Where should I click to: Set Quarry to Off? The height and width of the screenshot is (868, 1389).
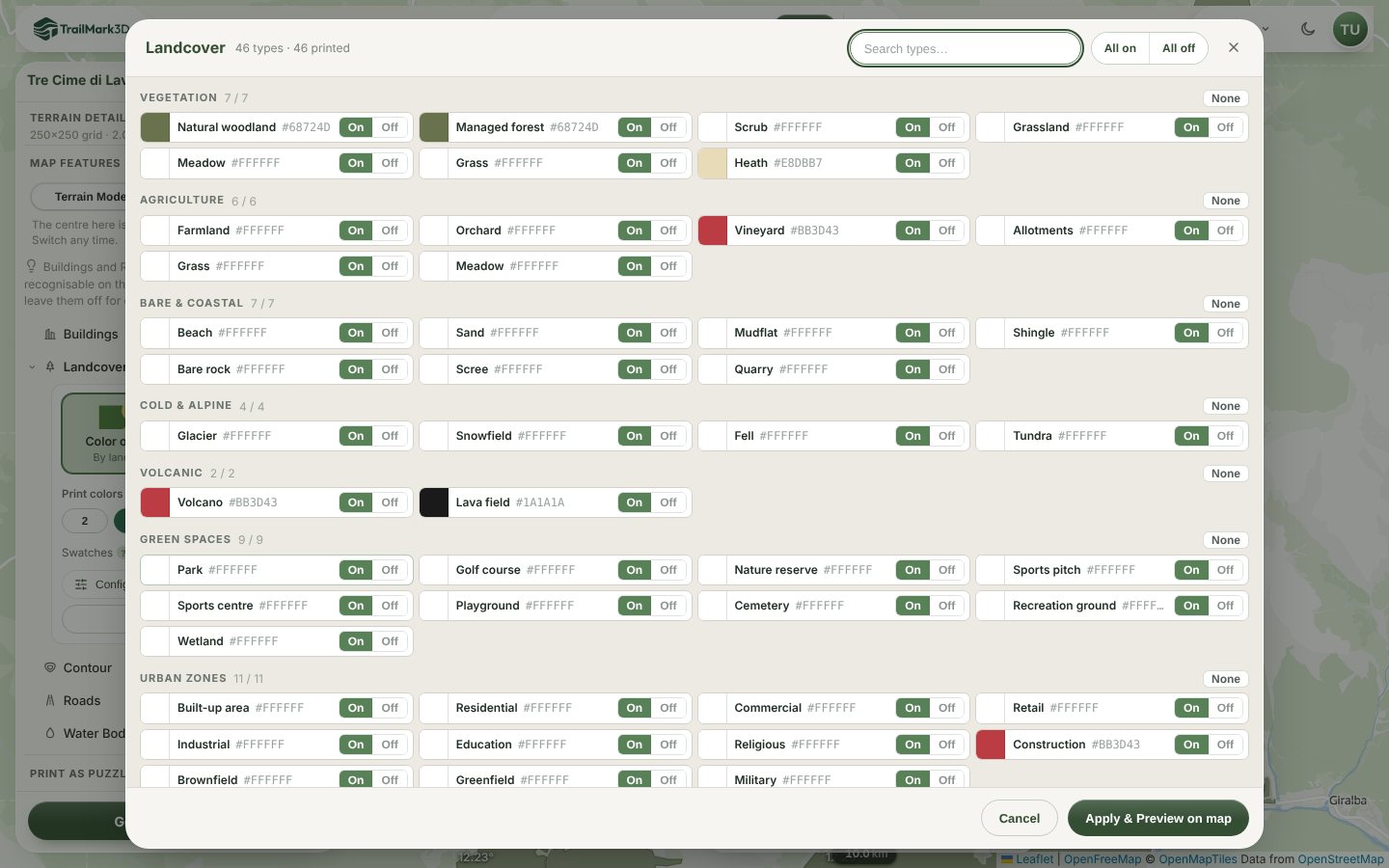click(x=947, y=369)
